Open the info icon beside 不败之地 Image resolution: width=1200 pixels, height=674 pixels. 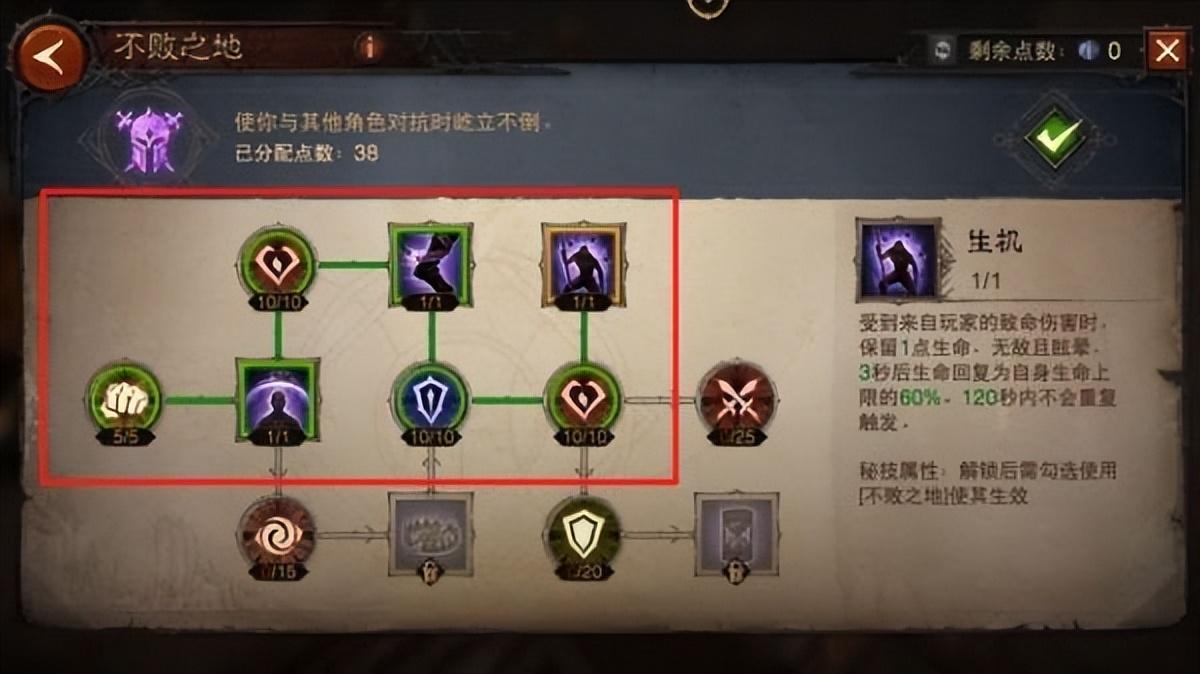[371, 47]
